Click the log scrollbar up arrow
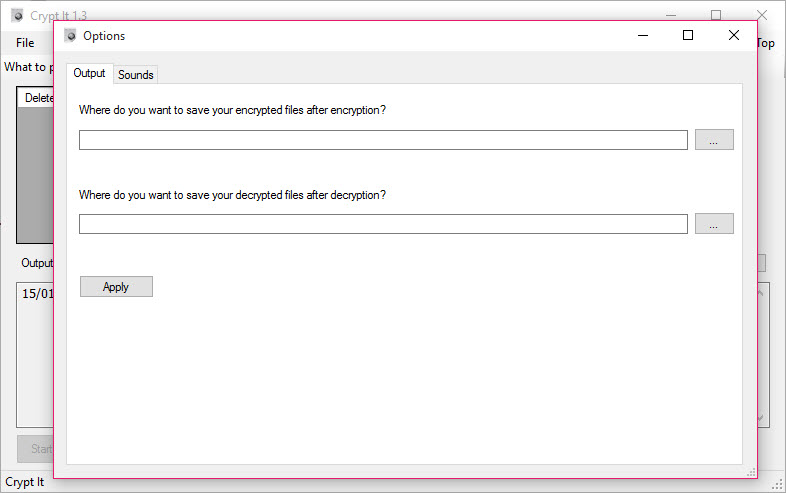The image size is (786, 493). [762, 292]
